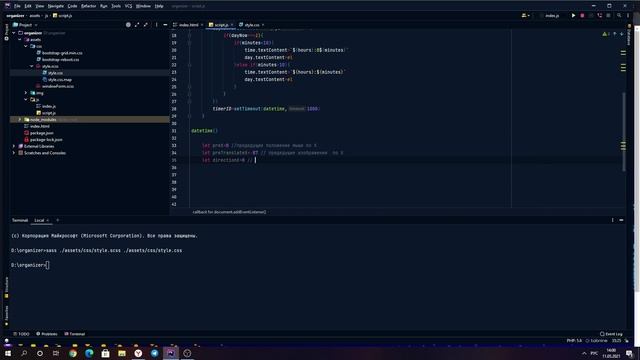Image resolution: width=640 pixels, height=360 pixels.
Task: Collapse the organizer root folder
Action: (x=14, y=33)
